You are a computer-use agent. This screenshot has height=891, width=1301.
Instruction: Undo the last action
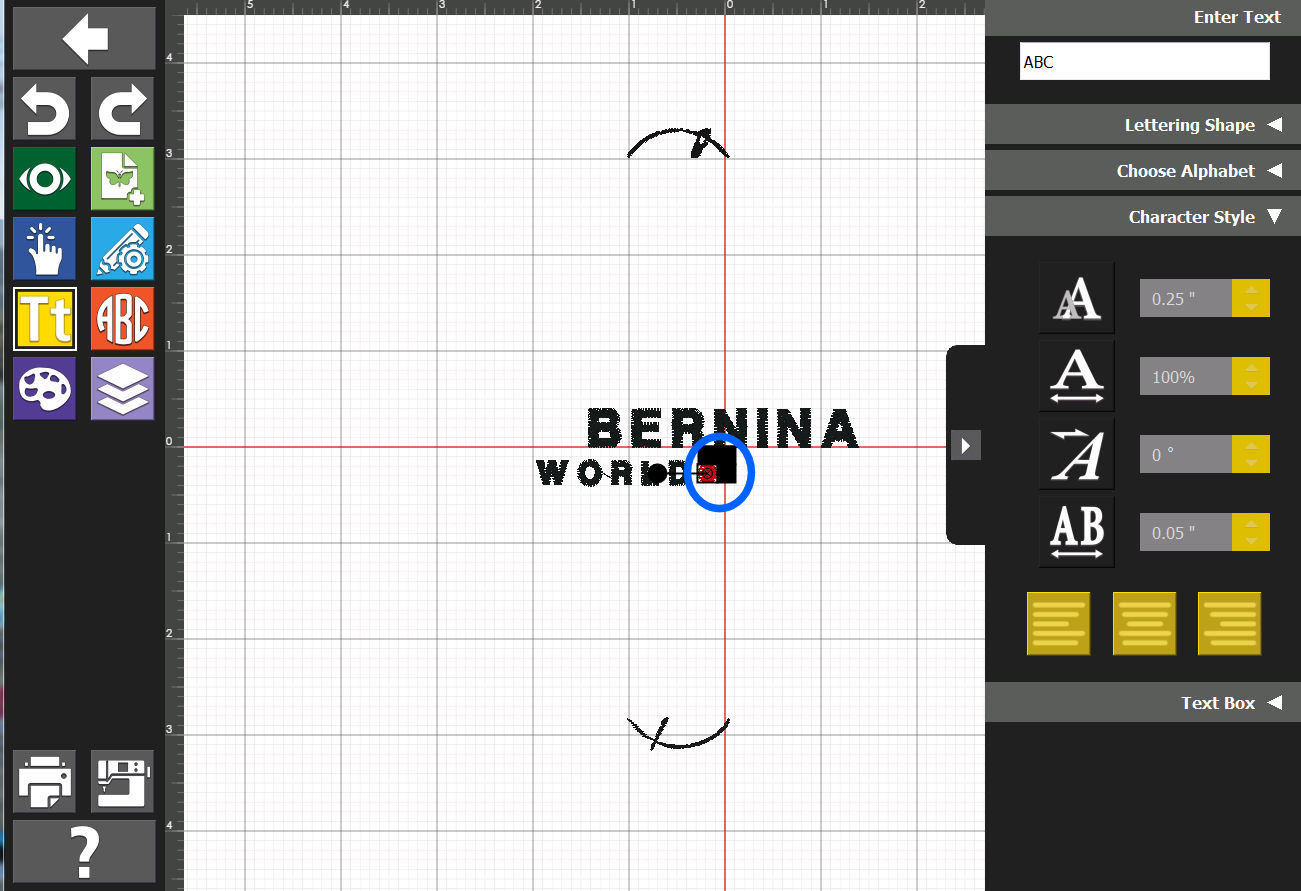(44, 109)
